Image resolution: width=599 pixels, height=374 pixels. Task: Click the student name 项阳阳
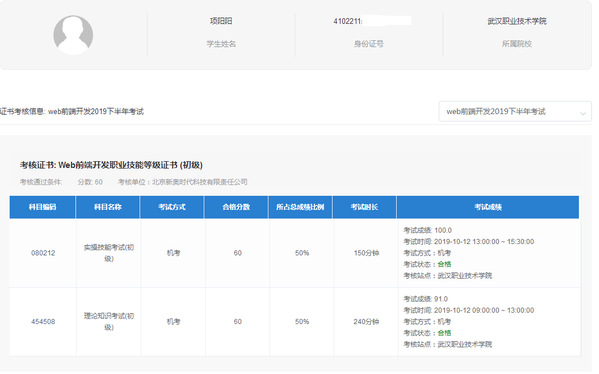[221, 21]
